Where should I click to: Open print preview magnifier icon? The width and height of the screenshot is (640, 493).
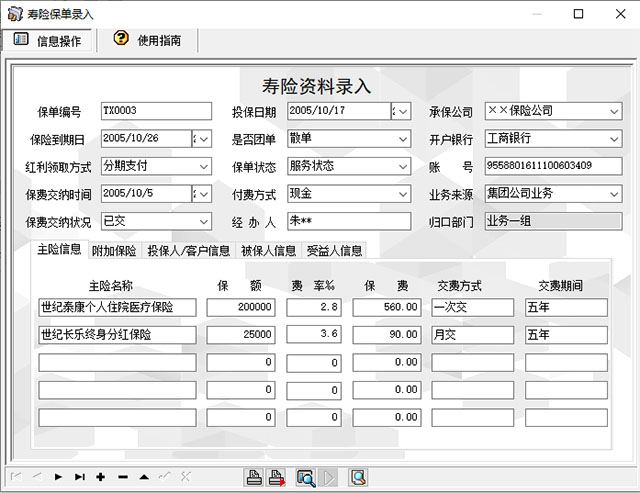[x=306, y=477]
